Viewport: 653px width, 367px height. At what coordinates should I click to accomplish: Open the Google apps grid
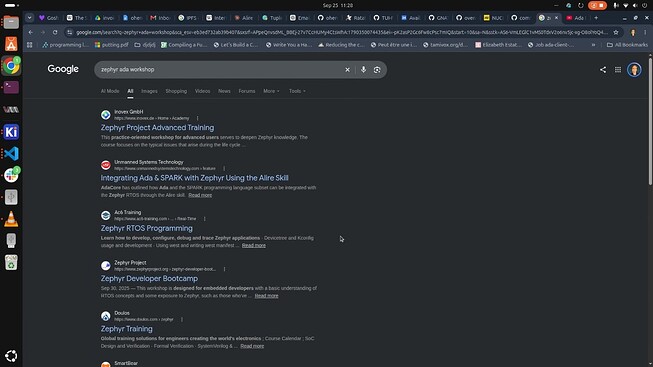click(618, 70)
